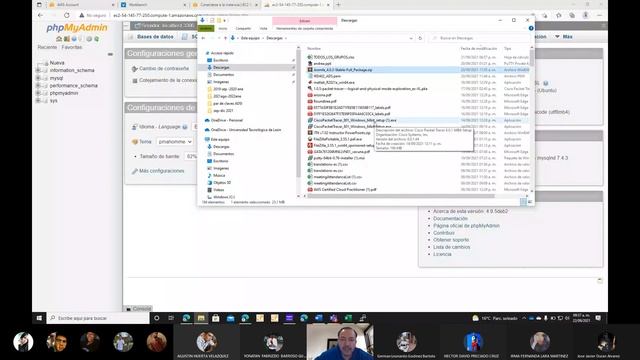Click the Obtener soporte link

451,240
